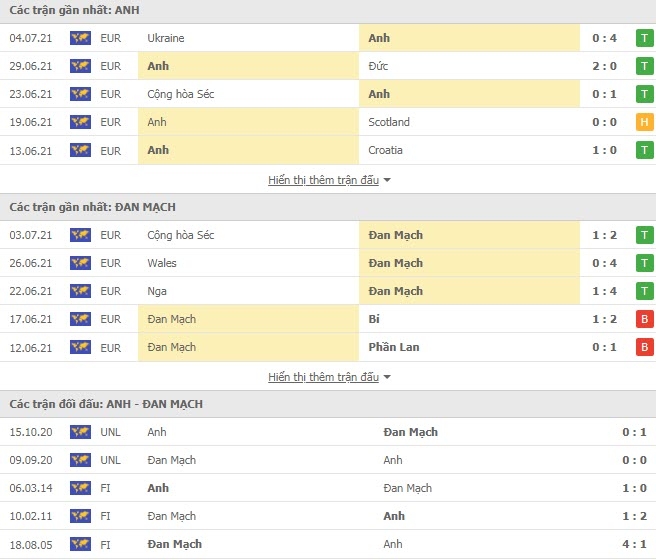Click the red B badge for Đan Mạch vs Bỉ

pos(644,319)
